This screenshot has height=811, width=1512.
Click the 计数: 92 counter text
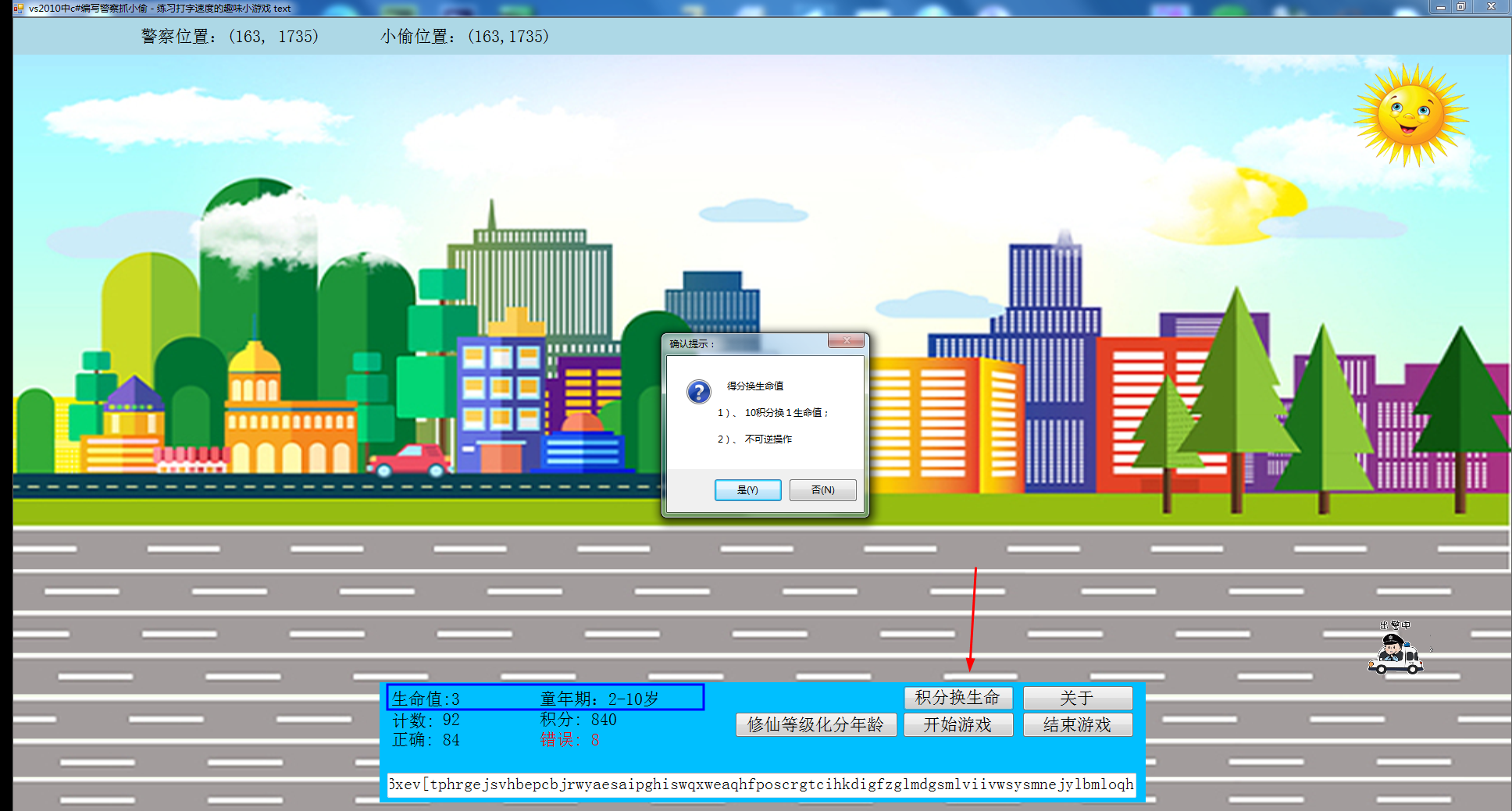(x=426, y=720)
